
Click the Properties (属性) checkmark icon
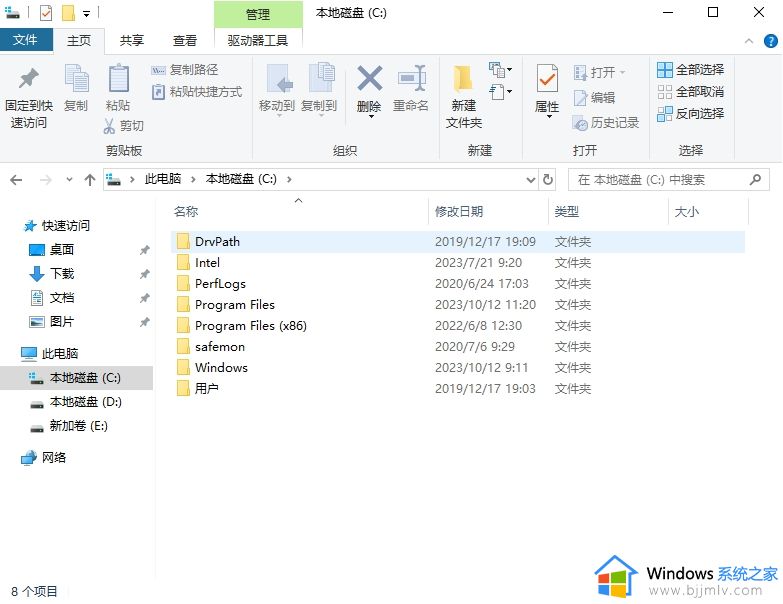click(x=547, y=78)
